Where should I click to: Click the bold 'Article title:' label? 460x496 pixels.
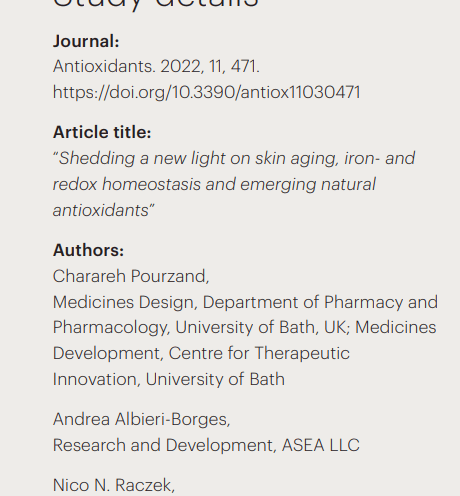click(102, 132)
